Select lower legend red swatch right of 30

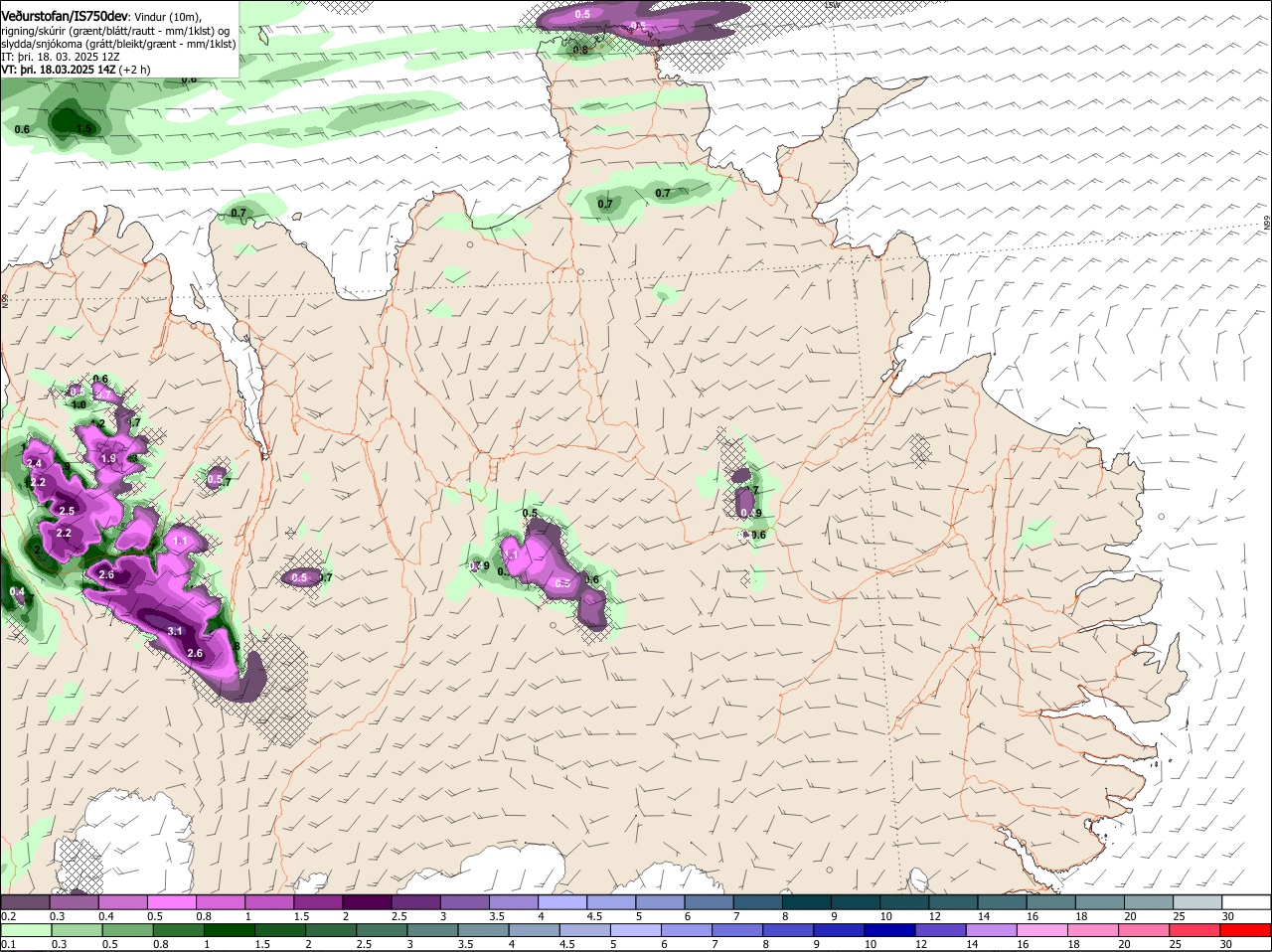tap(1246, 930)
